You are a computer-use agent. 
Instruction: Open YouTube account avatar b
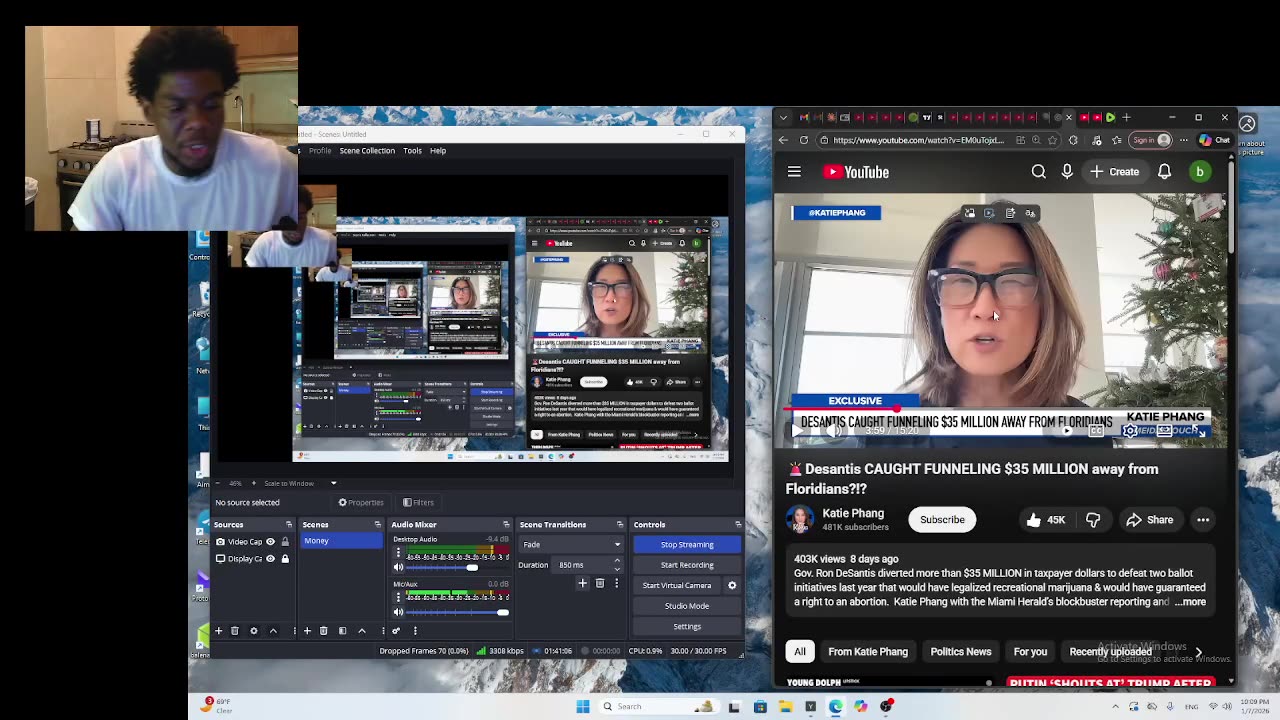[x=1199, y=172]
